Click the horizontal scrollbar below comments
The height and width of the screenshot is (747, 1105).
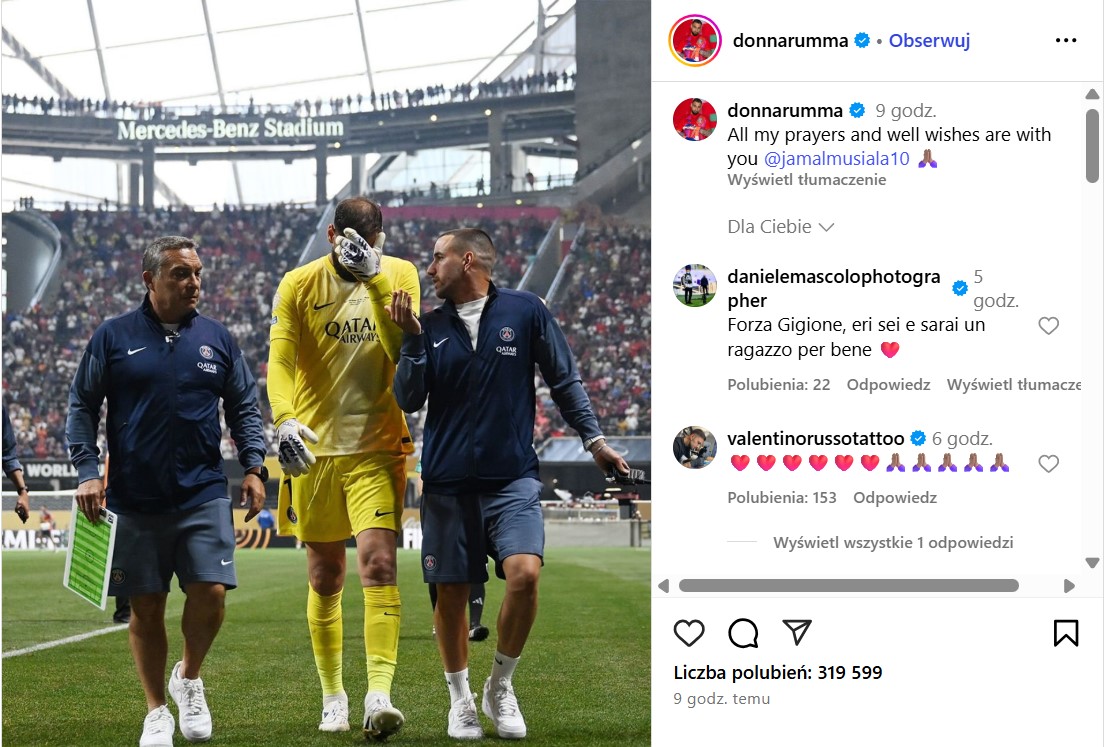[848, 585]
